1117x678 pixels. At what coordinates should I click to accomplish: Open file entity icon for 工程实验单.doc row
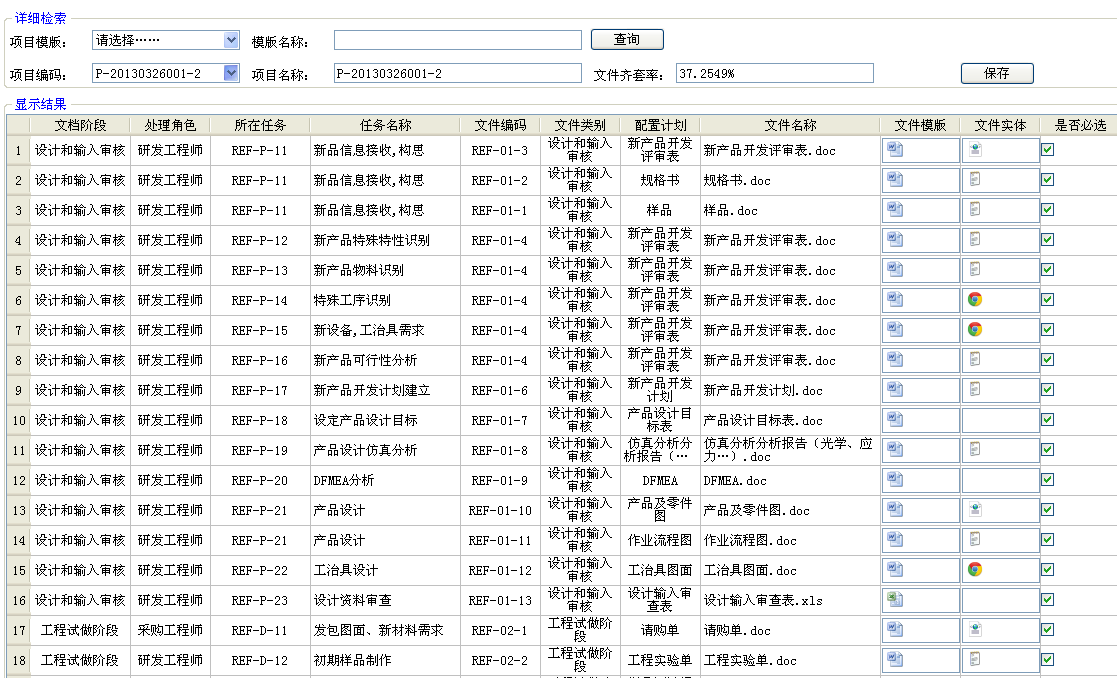point(975,659)
